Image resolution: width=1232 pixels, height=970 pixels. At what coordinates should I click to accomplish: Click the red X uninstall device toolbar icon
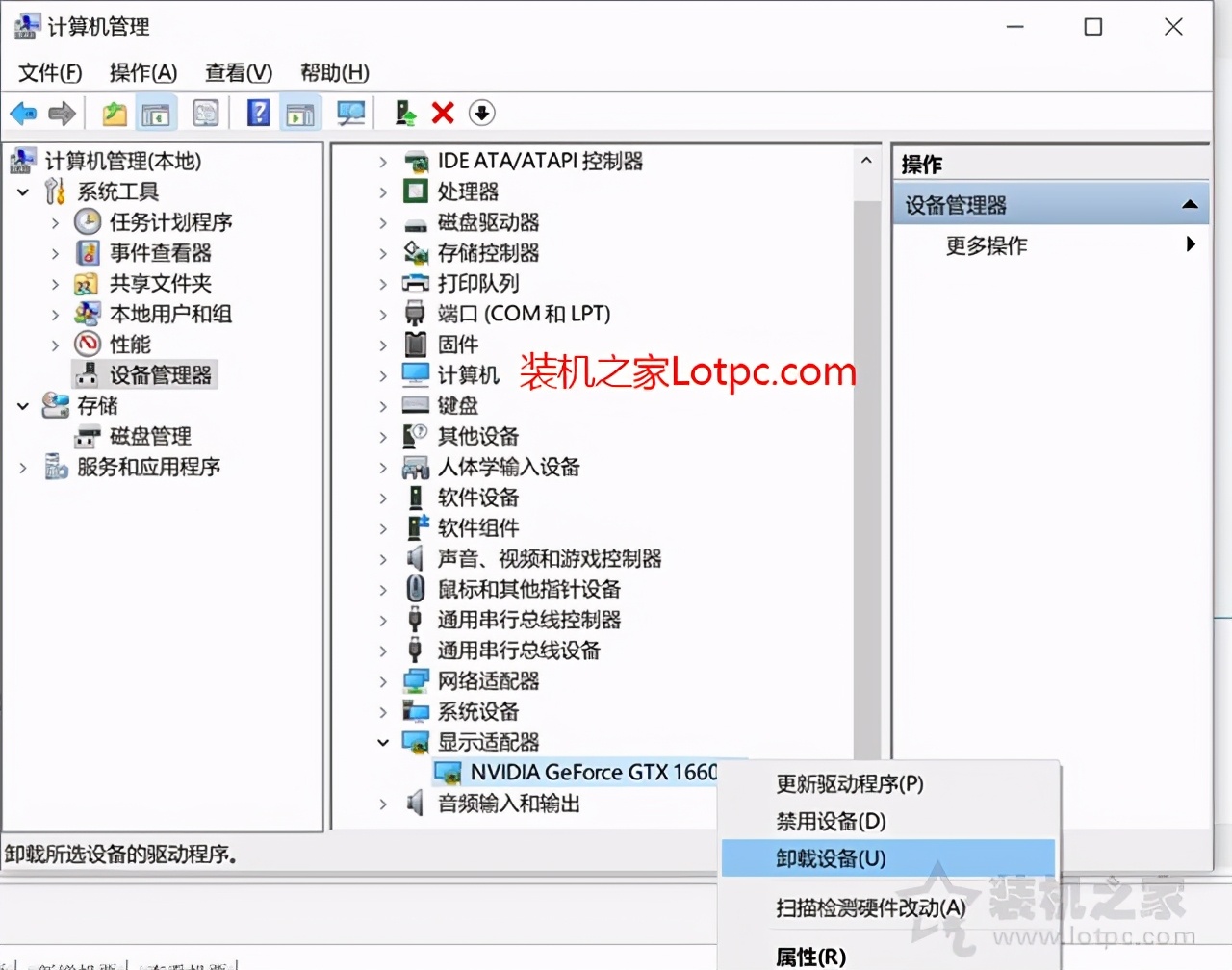pos(441,113)
